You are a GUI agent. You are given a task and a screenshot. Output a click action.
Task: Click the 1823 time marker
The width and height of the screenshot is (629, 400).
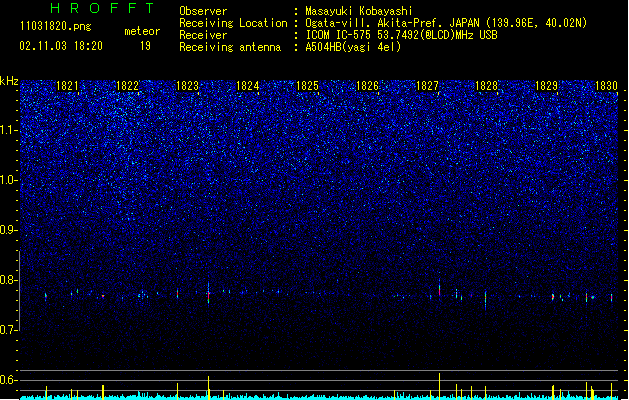187,86
